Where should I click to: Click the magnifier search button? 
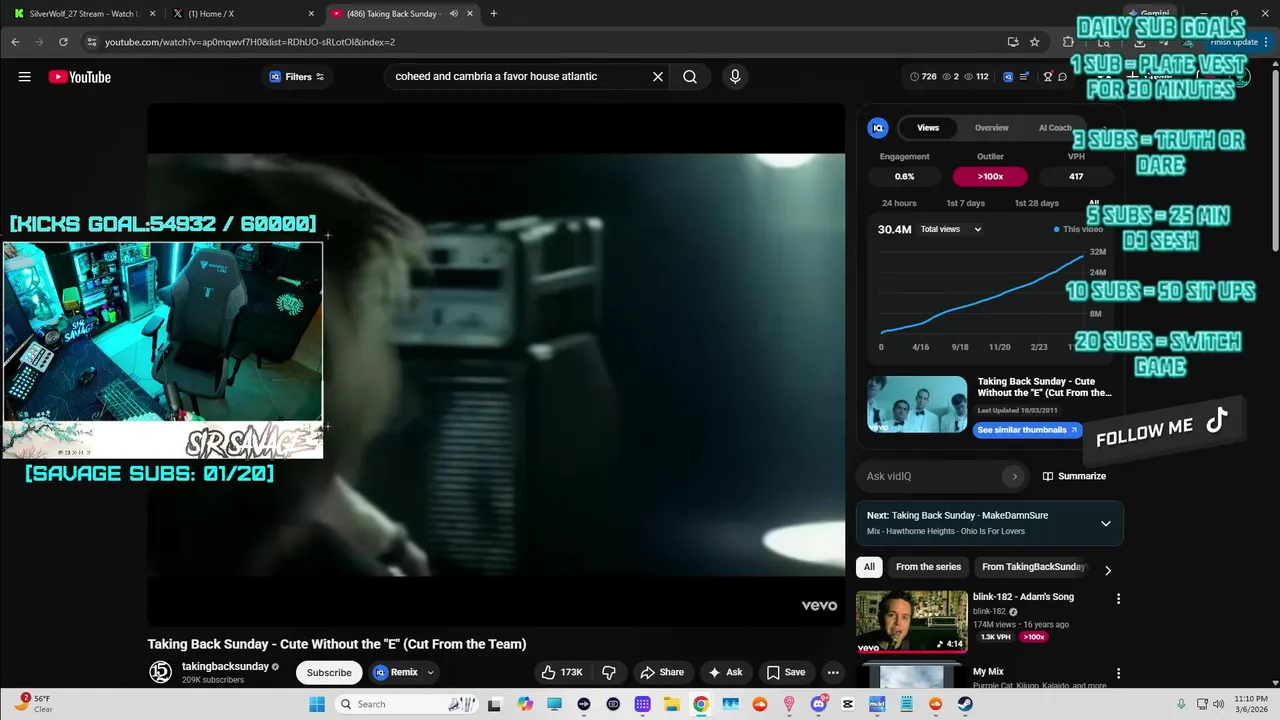690,77
